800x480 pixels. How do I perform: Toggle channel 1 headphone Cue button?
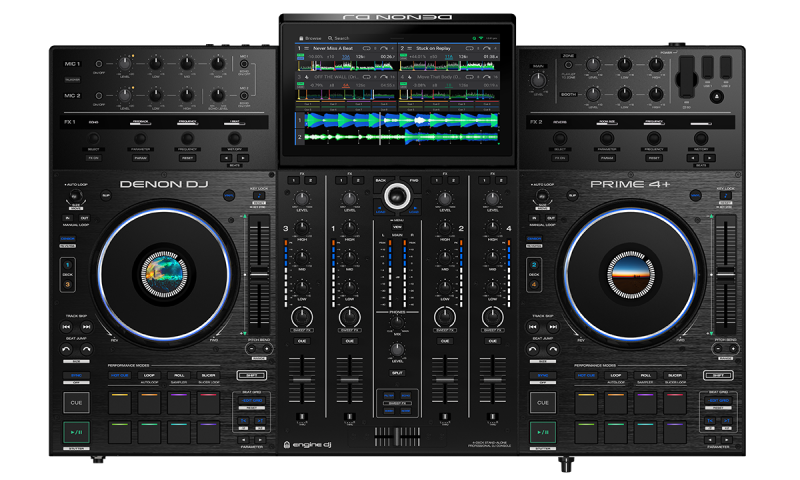(349, 341)
